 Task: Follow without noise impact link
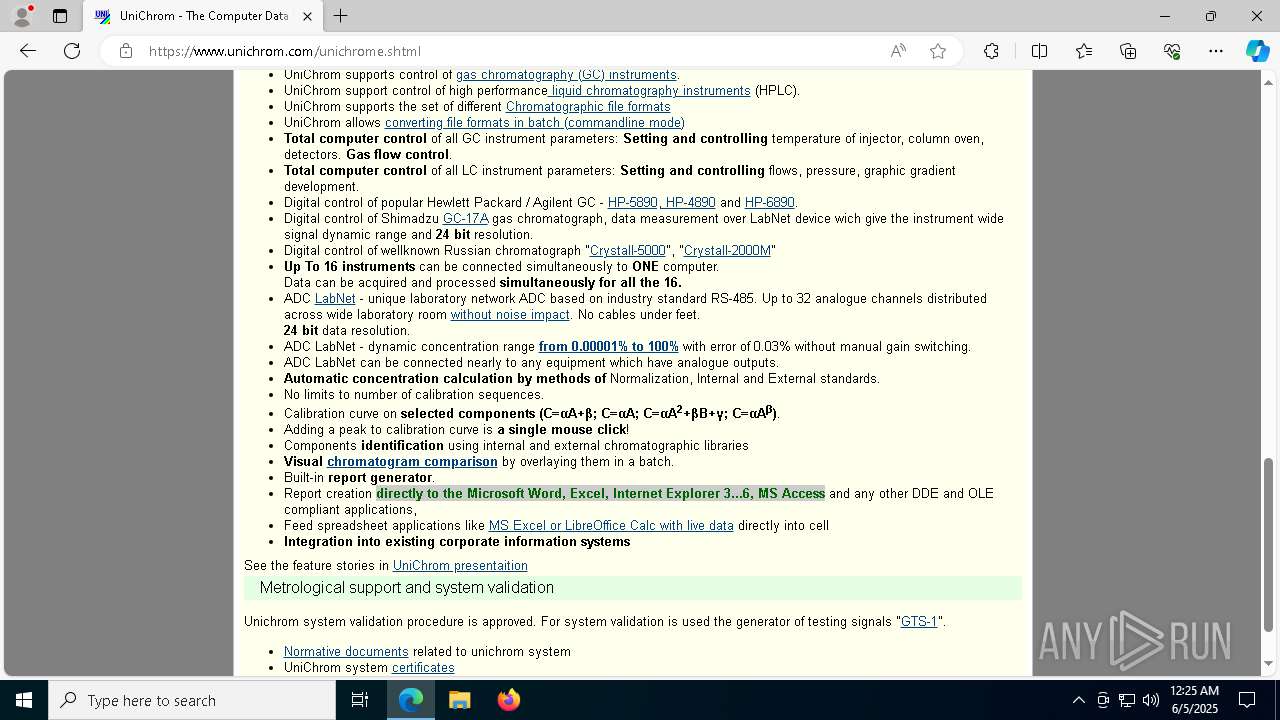click(x=510, y=315)
